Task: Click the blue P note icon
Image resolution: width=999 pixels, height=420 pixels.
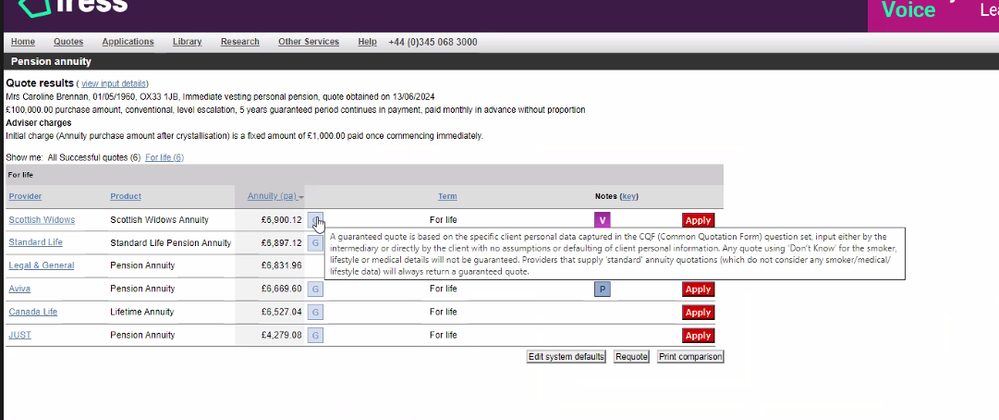Action: pos(602,289)
